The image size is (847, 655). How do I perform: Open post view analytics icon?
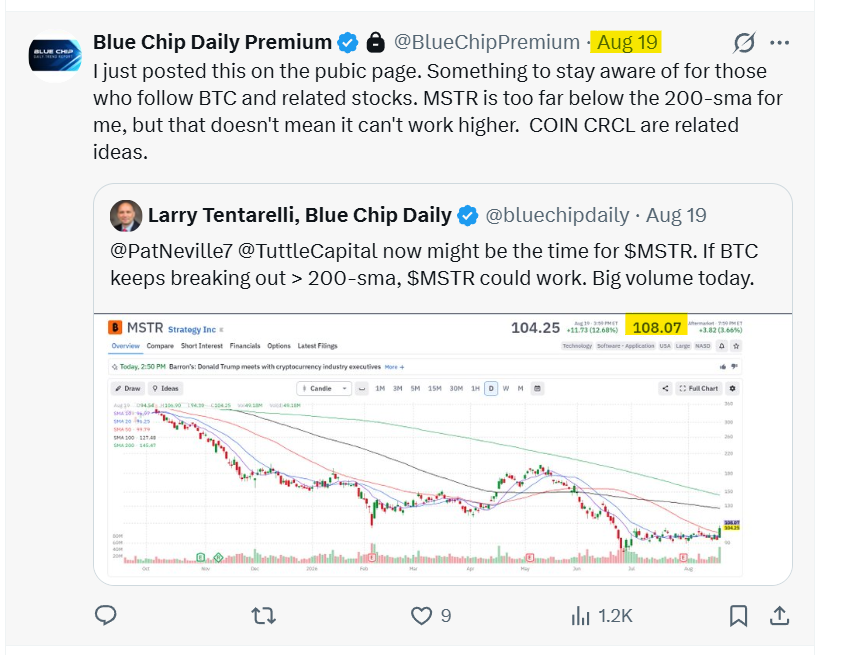click(581, 616)
